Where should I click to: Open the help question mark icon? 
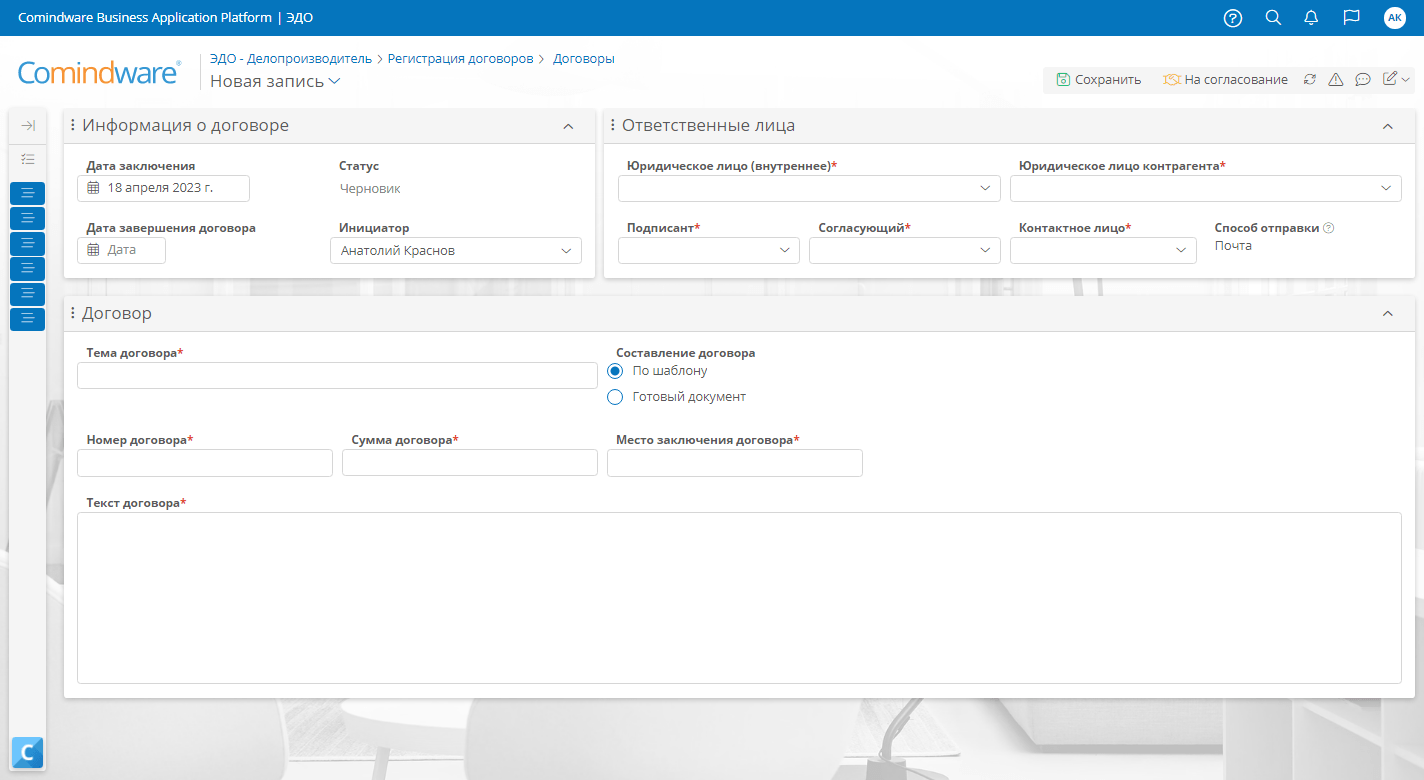click(1233, 18)
